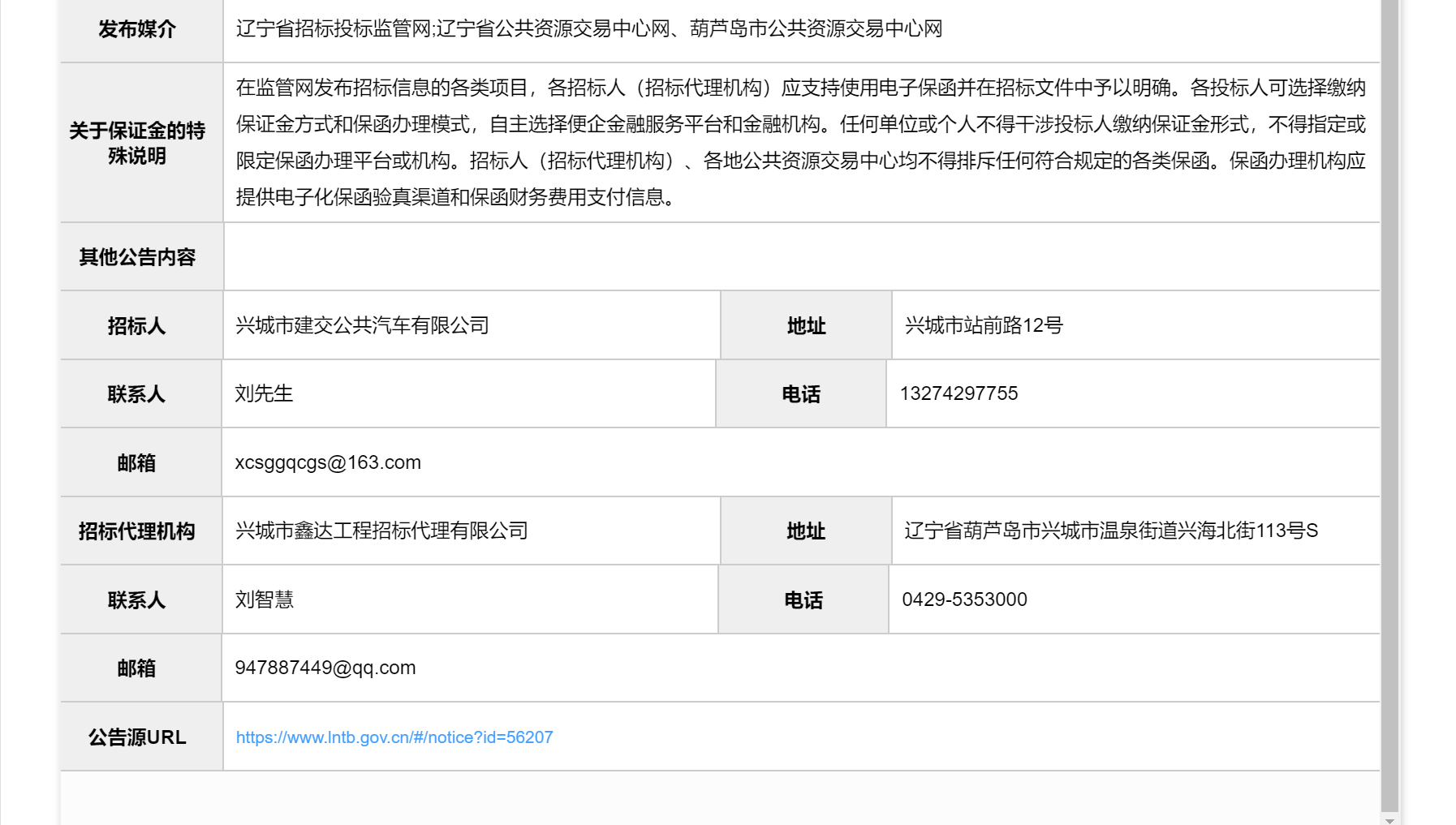Select contact person 刘智慧

point(265,599)
